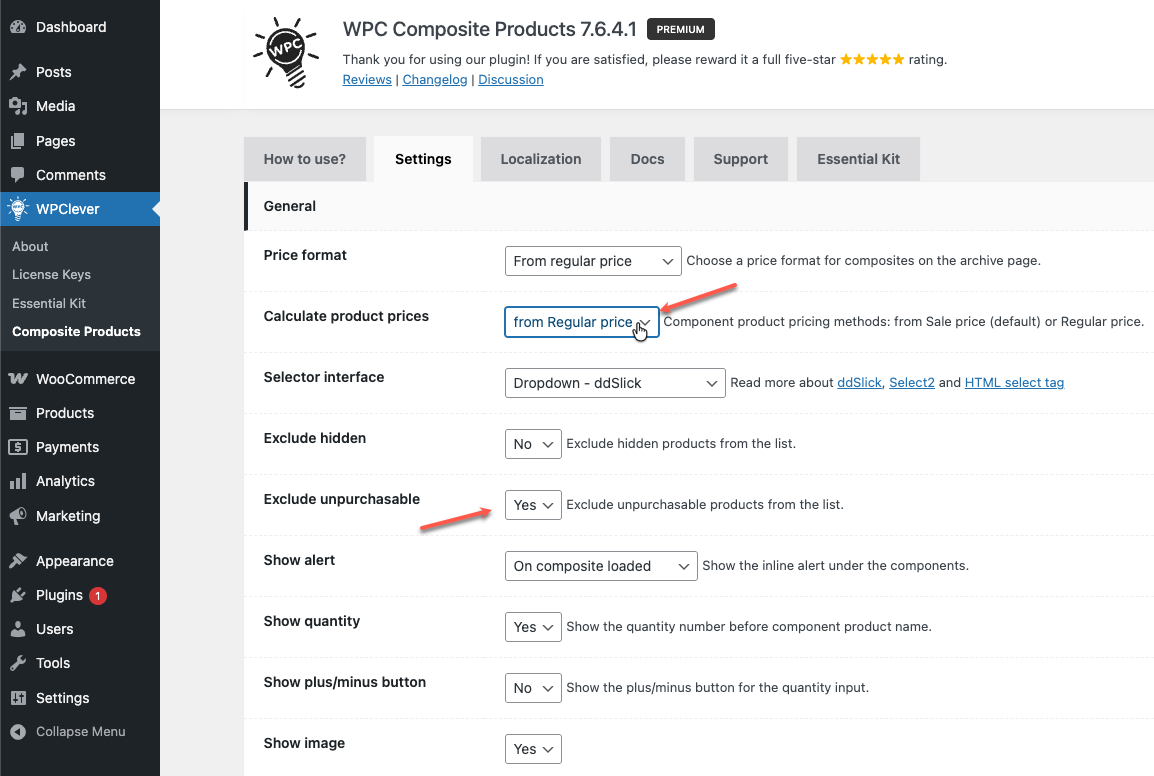Click the WooCommerce logo icon

[x=18, y=379]
